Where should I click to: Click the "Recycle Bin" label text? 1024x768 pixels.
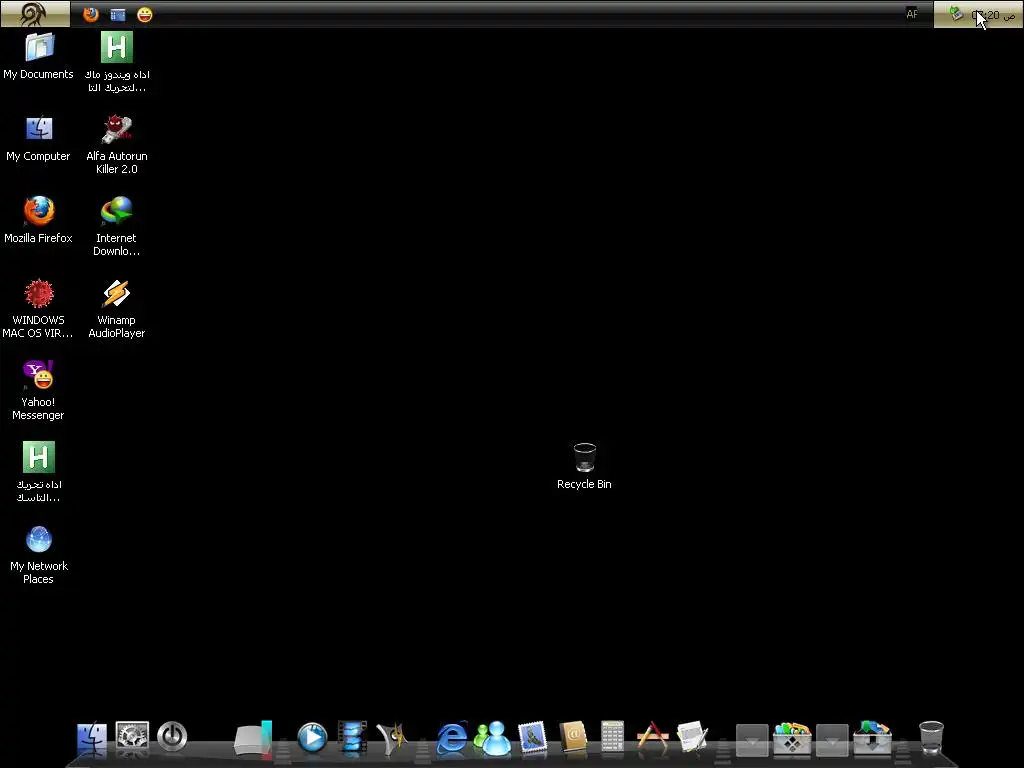coord(584,484)
